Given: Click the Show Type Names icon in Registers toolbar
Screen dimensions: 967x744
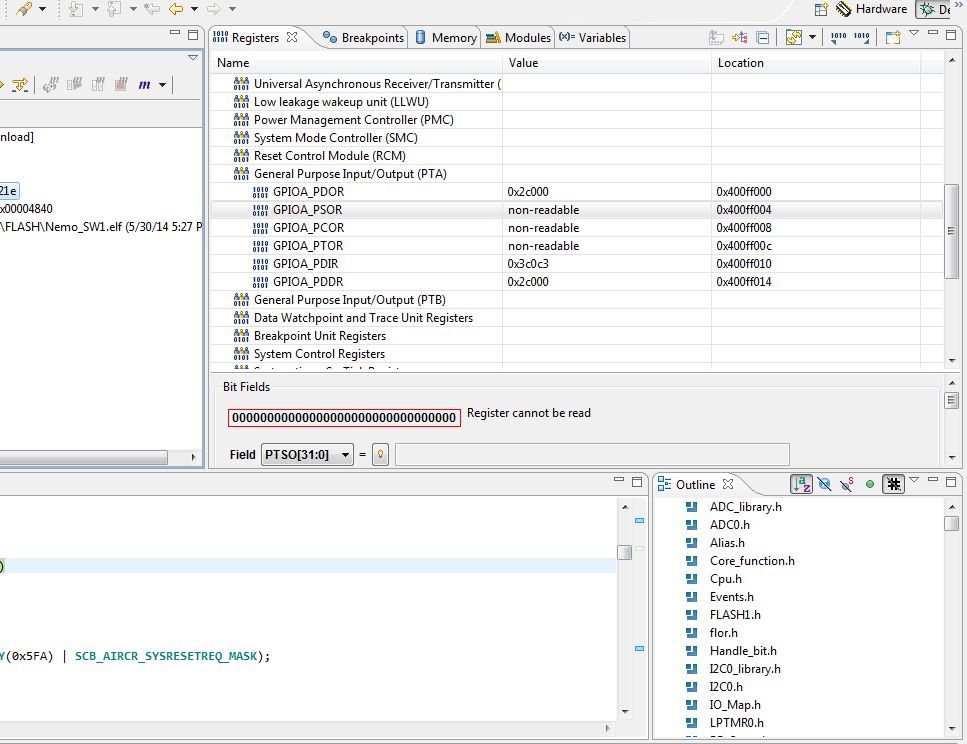Looking at the screenshot, I should [x=715, y=38].
